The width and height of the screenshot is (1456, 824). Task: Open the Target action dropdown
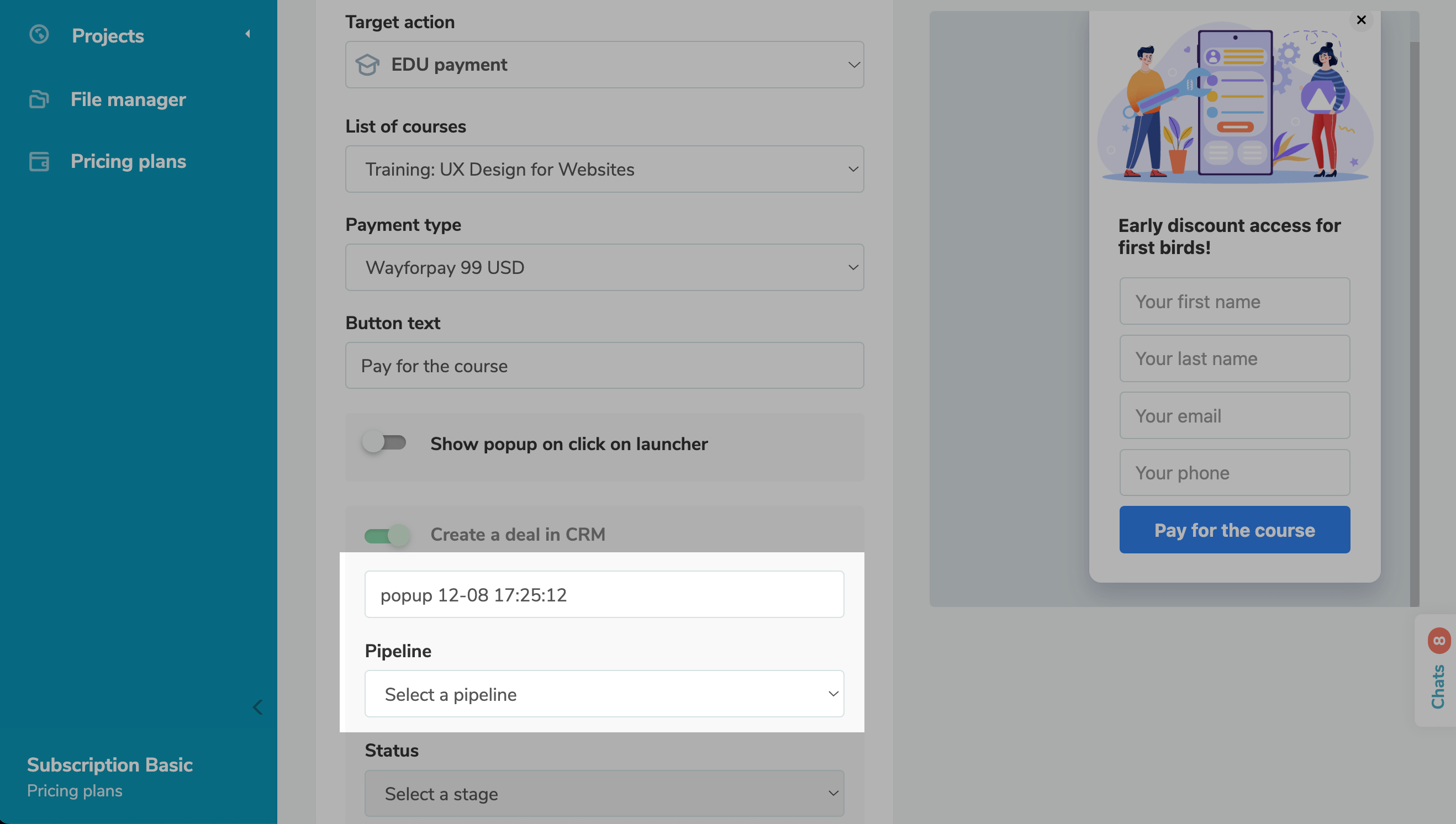604,65
